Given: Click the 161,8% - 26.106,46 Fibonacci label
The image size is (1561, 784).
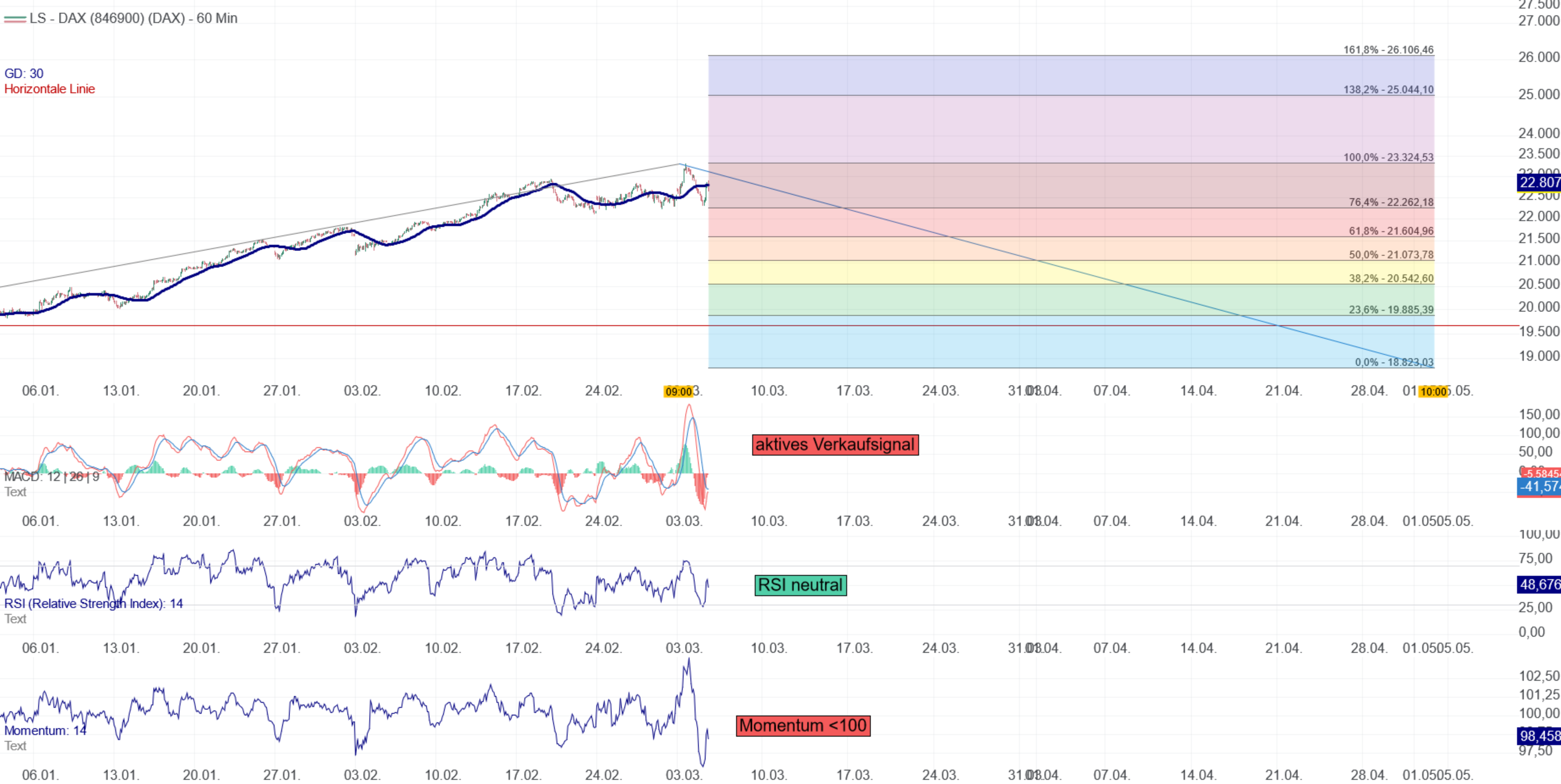Looking at the screenshot, I should click(1388, 50).
